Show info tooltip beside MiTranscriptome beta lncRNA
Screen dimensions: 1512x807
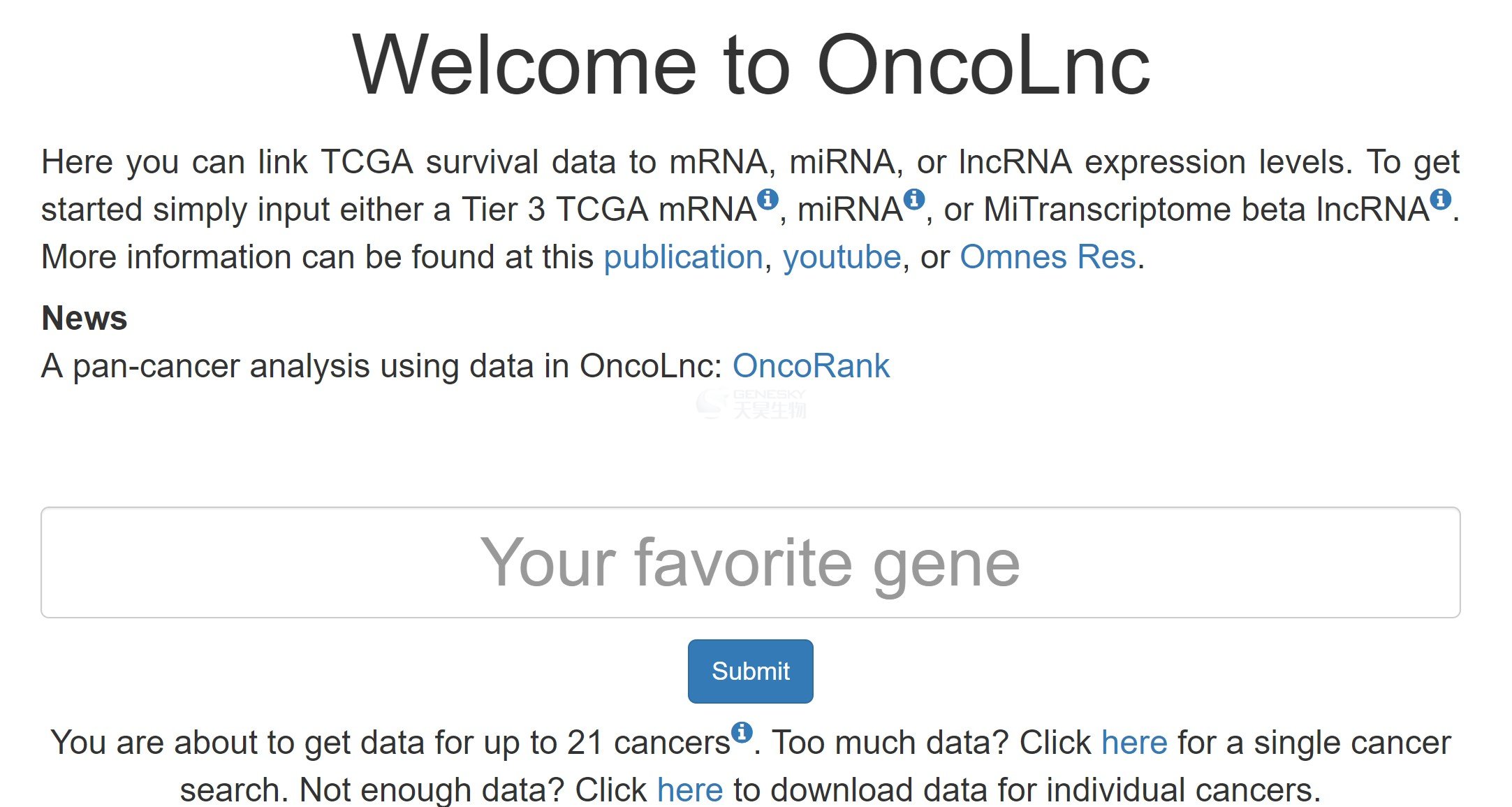pyautogui.click(x=1441, y=199)
